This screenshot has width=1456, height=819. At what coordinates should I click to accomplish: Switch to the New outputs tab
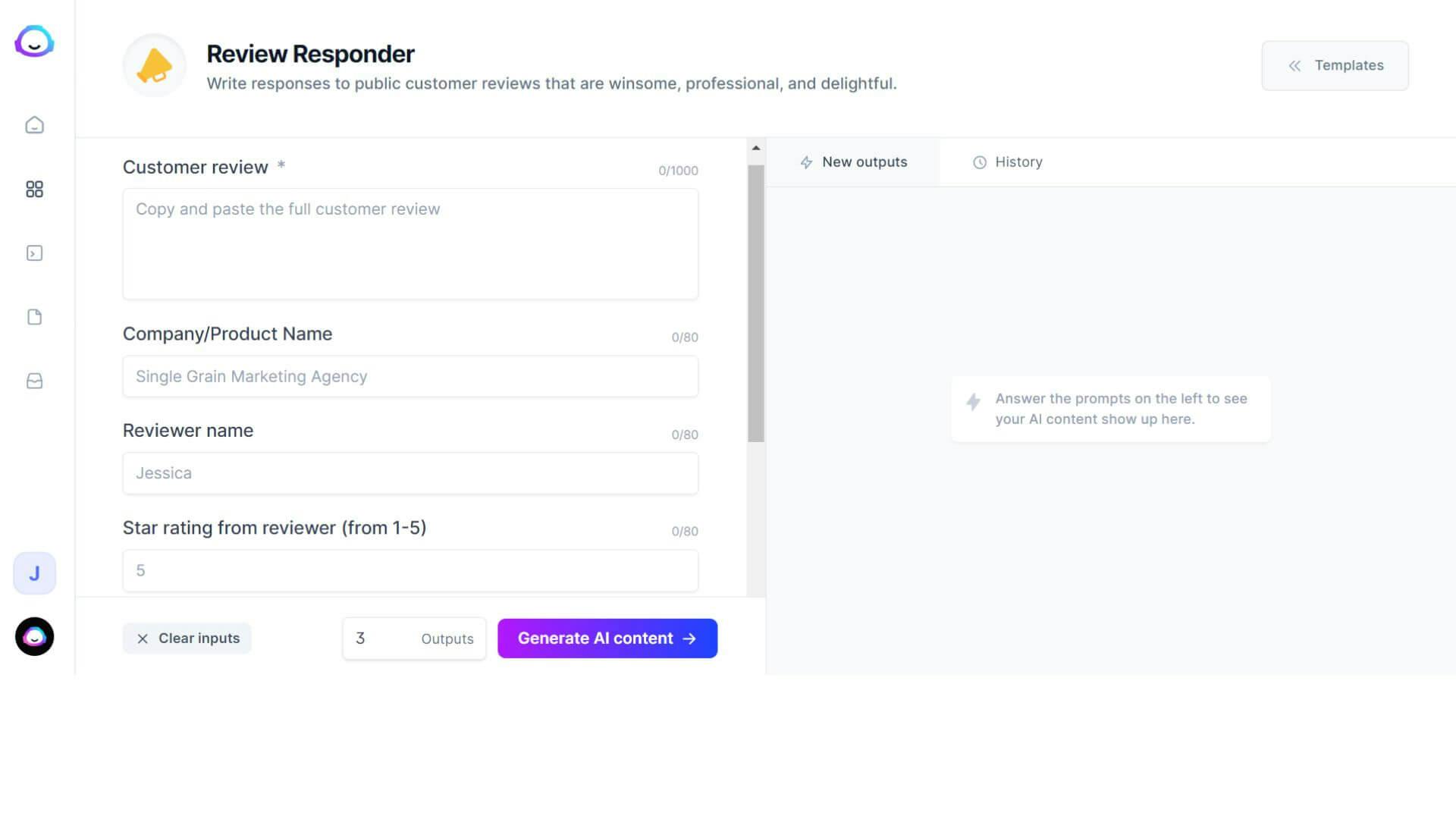point(855,162)
